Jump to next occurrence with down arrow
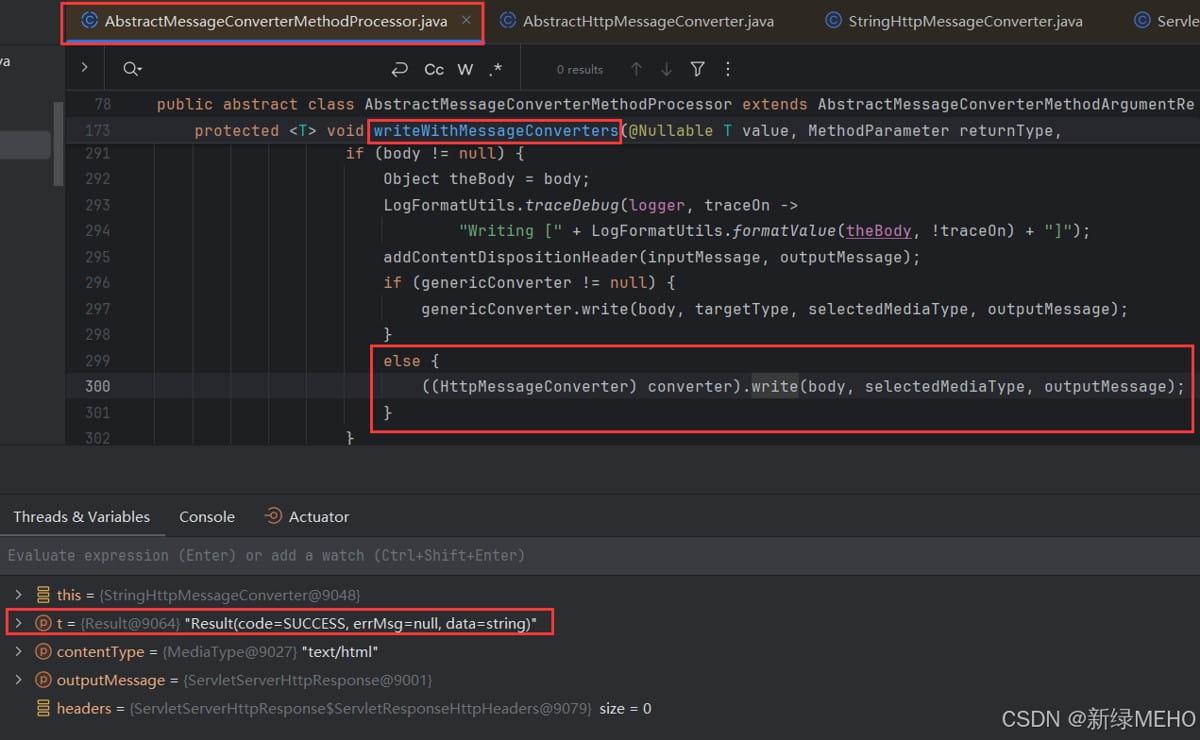 [x=666, y=69]
